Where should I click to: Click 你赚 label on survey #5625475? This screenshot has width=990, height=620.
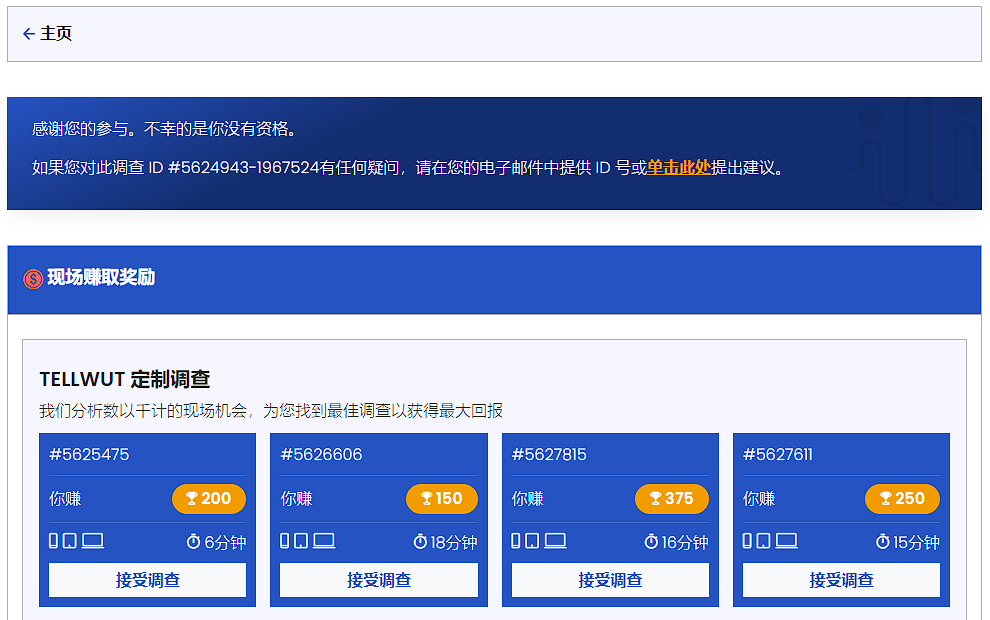65,499
